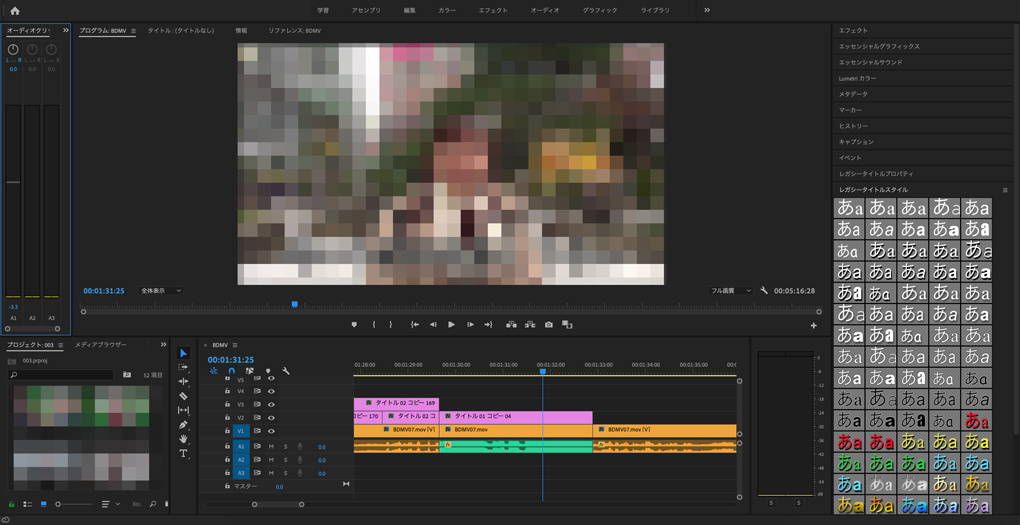Select the Ripple Edit tool
The height and width of the screenshot is (525, 1020).
(183, 381)
